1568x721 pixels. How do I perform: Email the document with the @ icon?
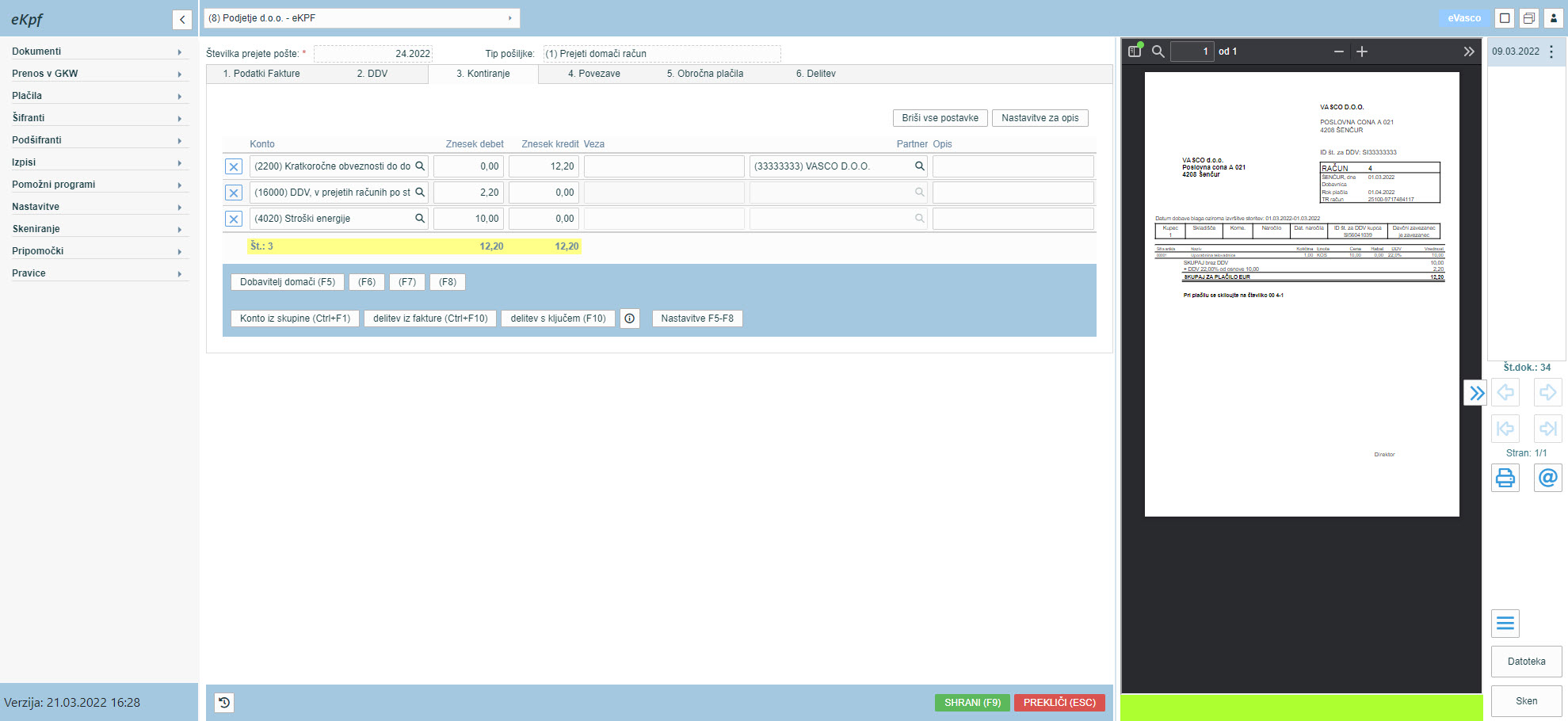point(1548,478)
